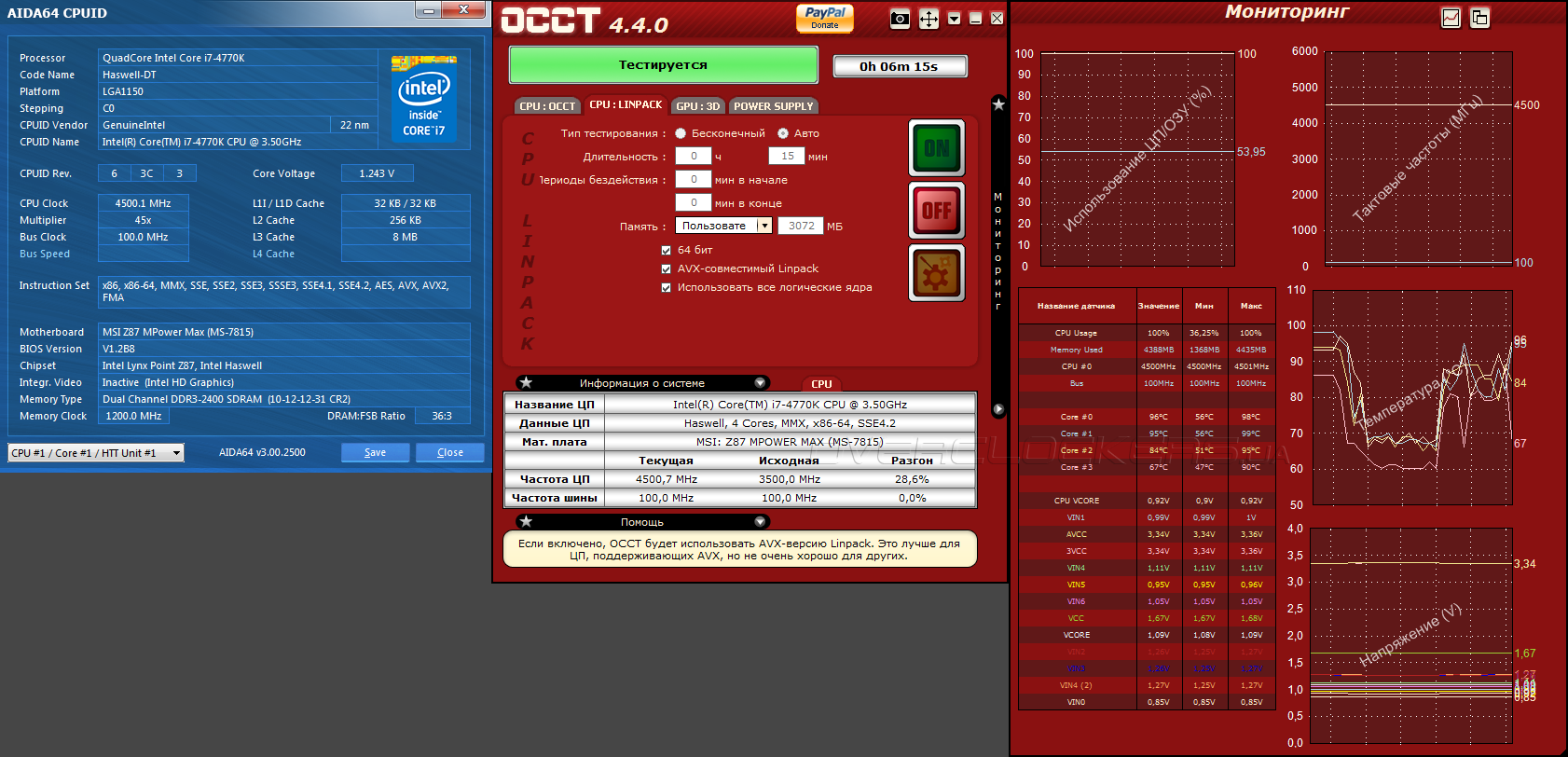Screen dimensions: 1568x757
Task: Switch to the CPU : OCCT tab
Action: pos(547,106)
